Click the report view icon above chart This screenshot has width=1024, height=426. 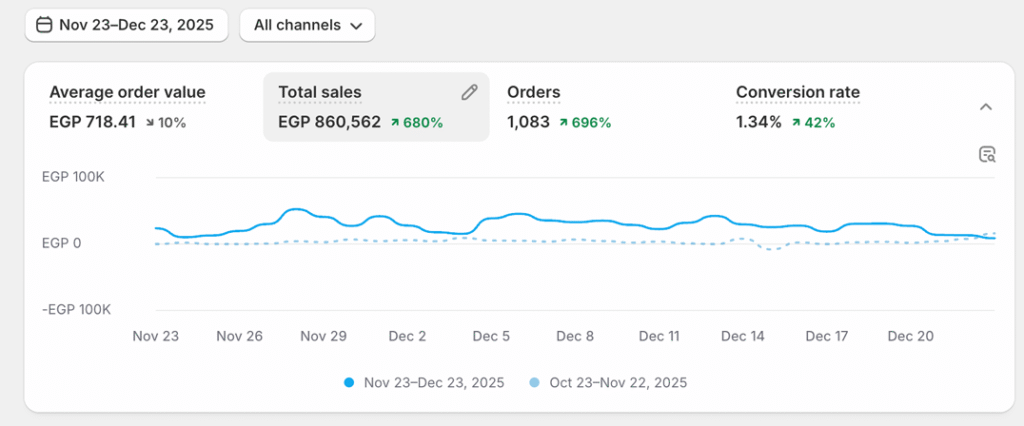tap(987, 154)
